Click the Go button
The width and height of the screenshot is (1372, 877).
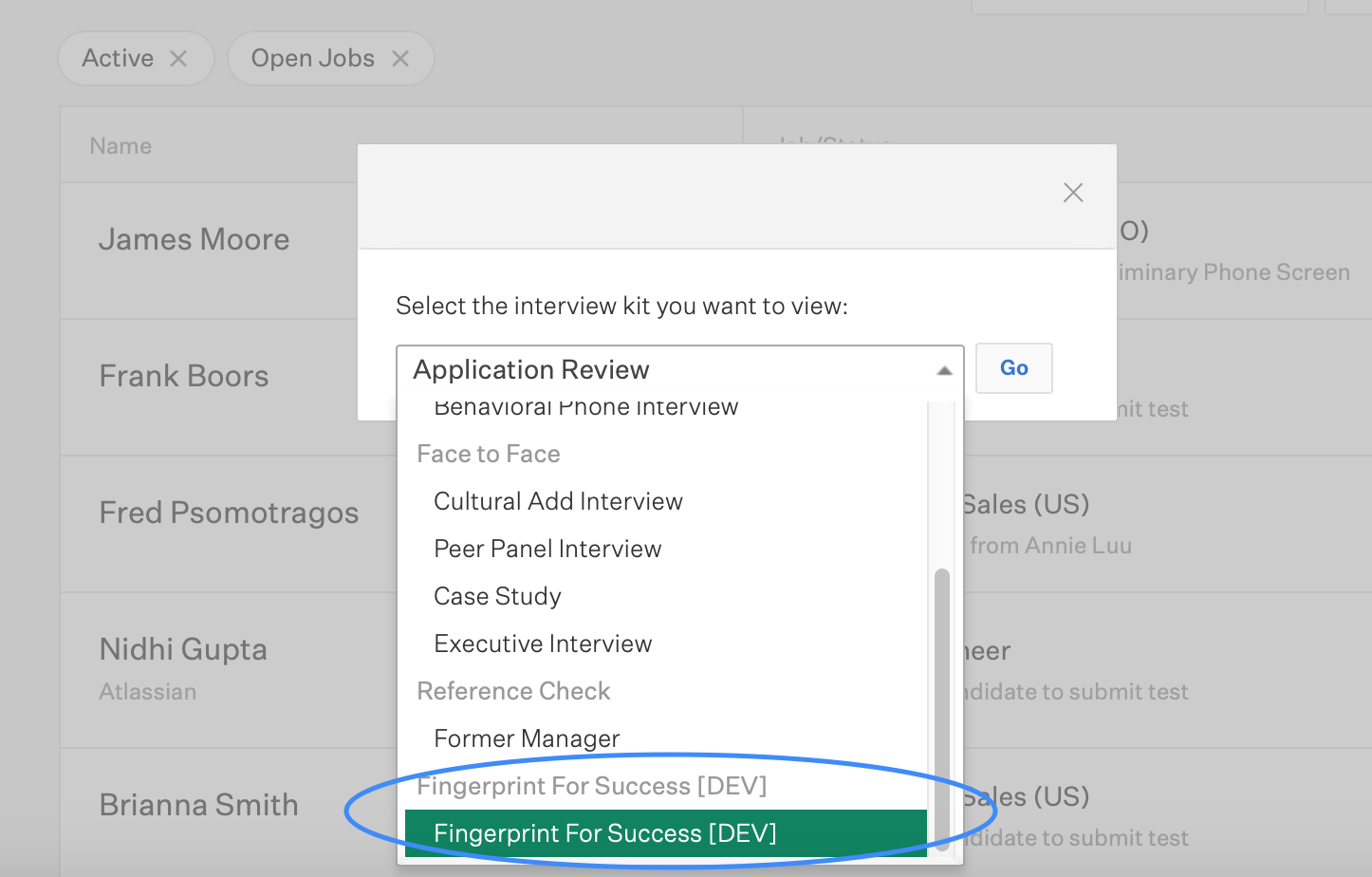(1013, 368)
